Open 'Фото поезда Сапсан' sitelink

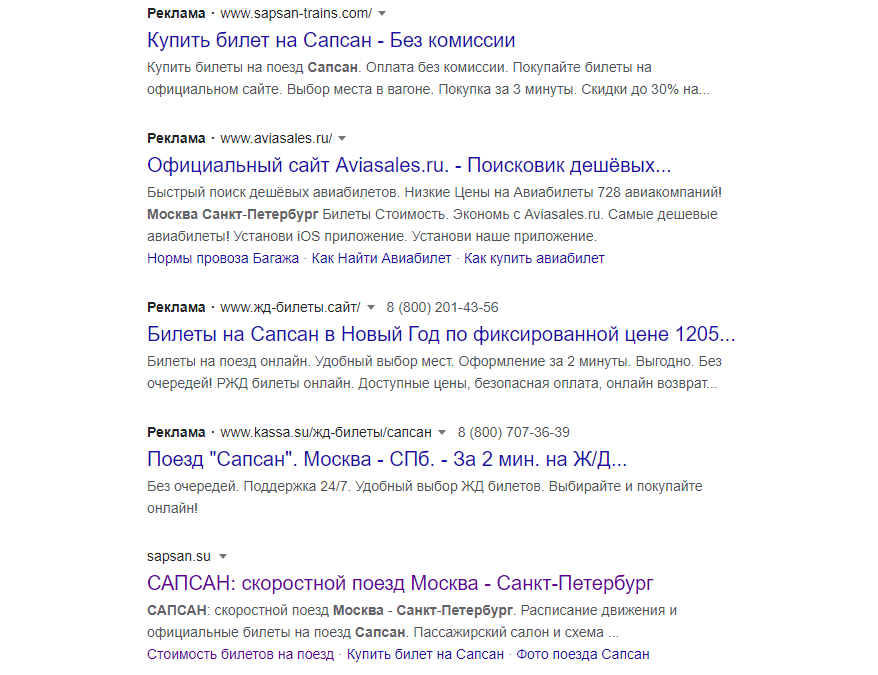[x=584, y=654]
